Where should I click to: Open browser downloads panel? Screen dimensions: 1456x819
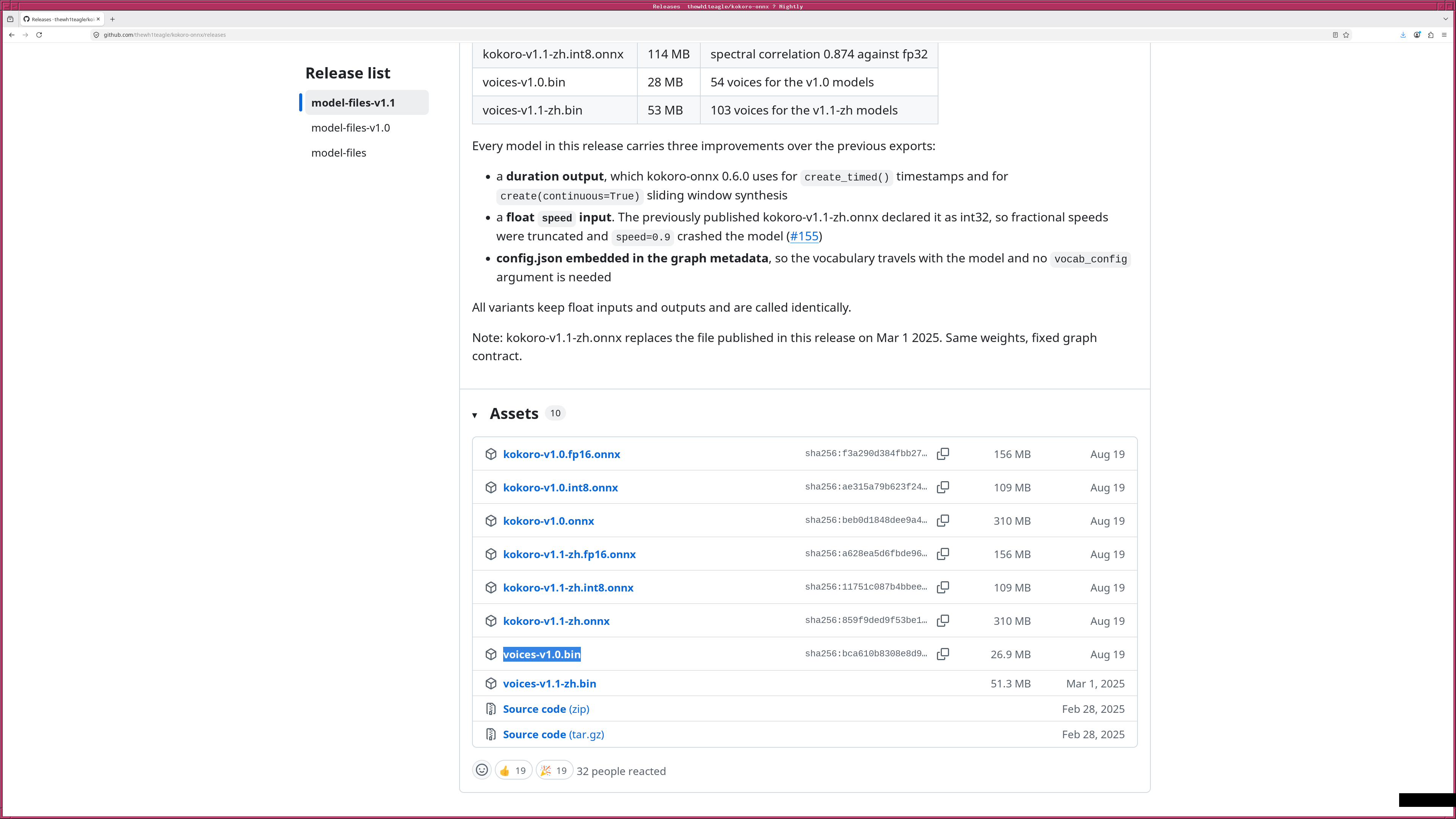1403,35
